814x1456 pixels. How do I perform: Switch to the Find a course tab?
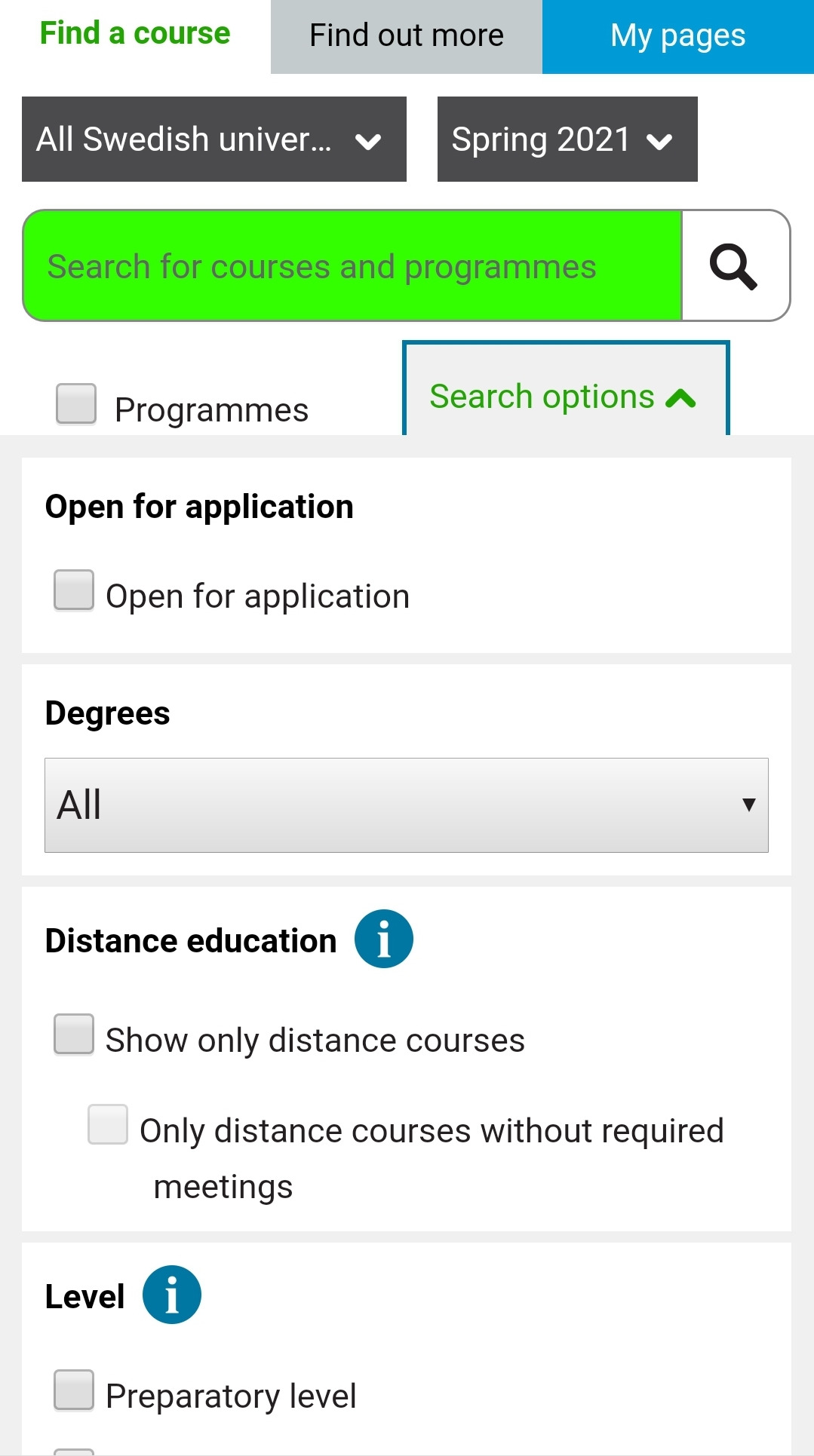(135, 35)
